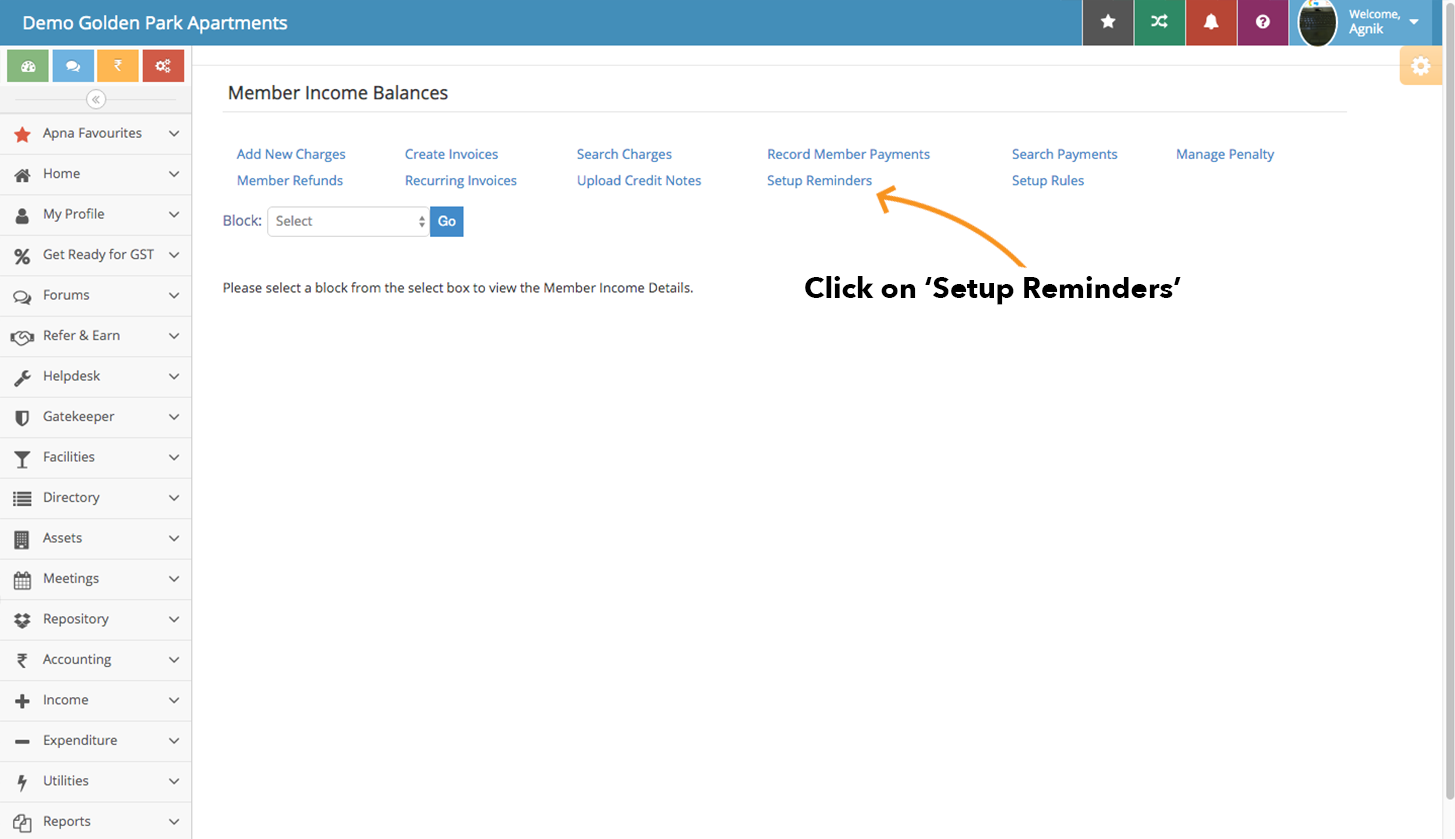
Task: Expand the Income menu in the sidebar
Action: click(x=63, y=700)
